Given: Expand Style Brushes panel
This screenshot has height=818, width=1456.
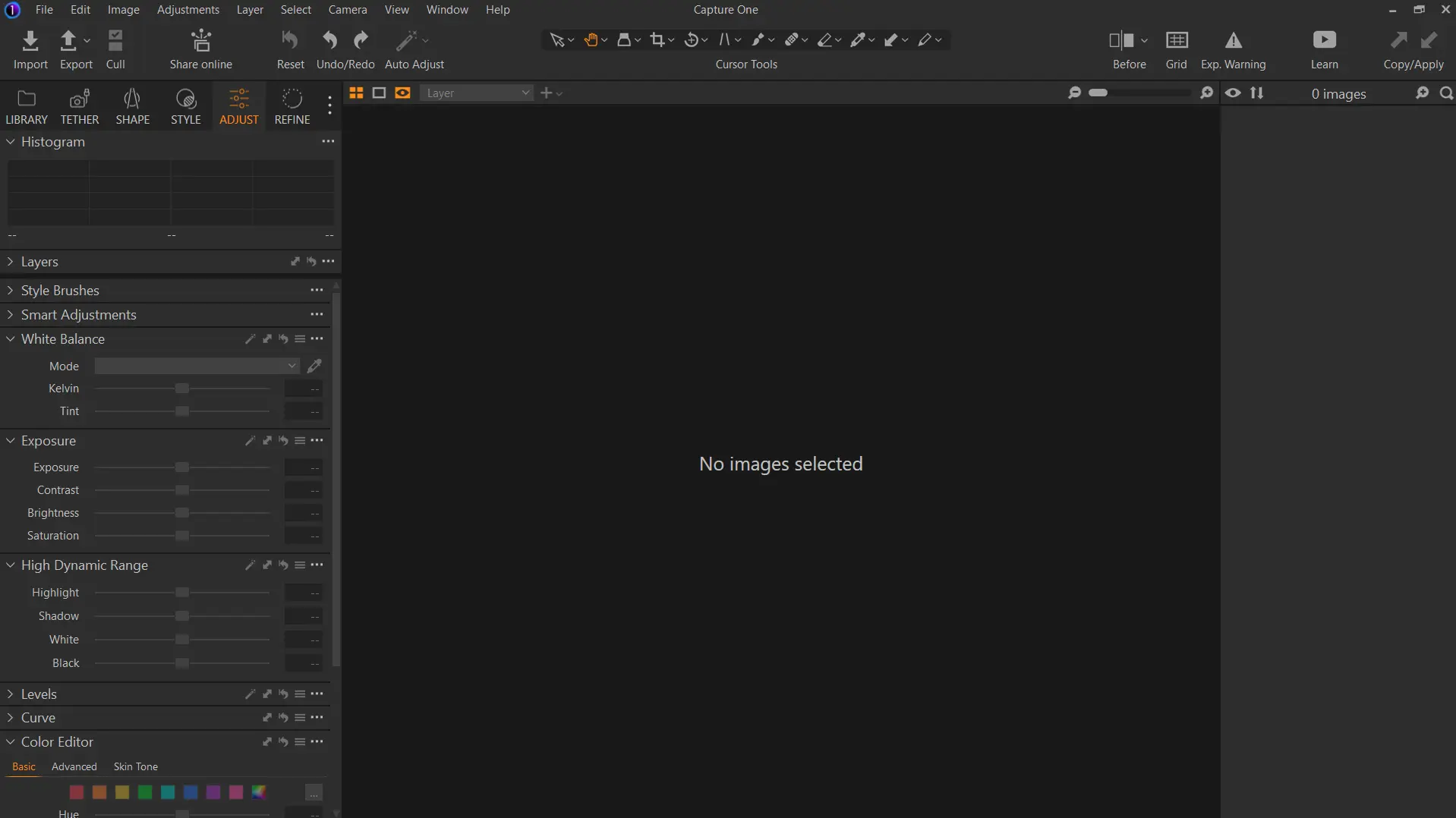Looking at the screenshot, I should [x=11, y=291].
